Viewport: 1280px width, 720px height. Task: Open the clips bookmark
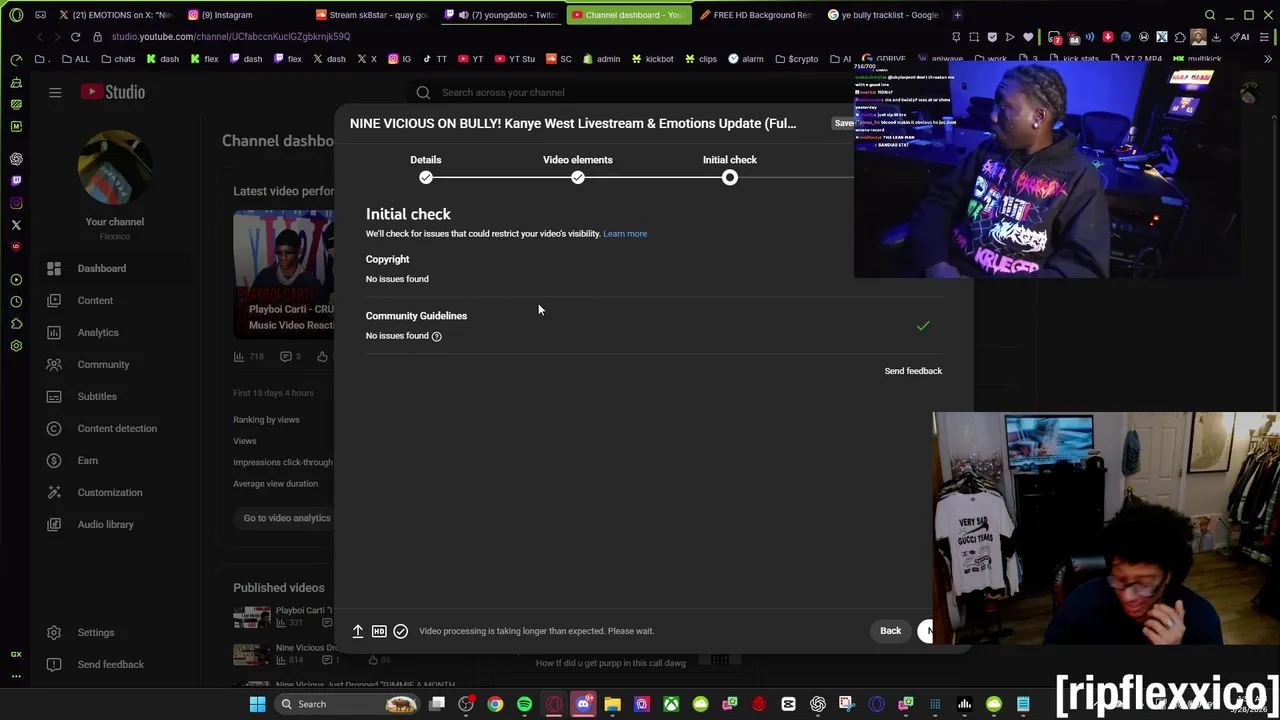(x=700, y=59)
